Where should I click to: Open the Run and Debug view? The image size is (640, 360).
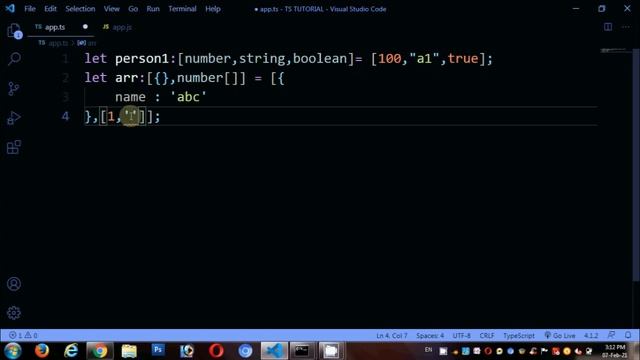pyautogui.click(x=13, y=118)
